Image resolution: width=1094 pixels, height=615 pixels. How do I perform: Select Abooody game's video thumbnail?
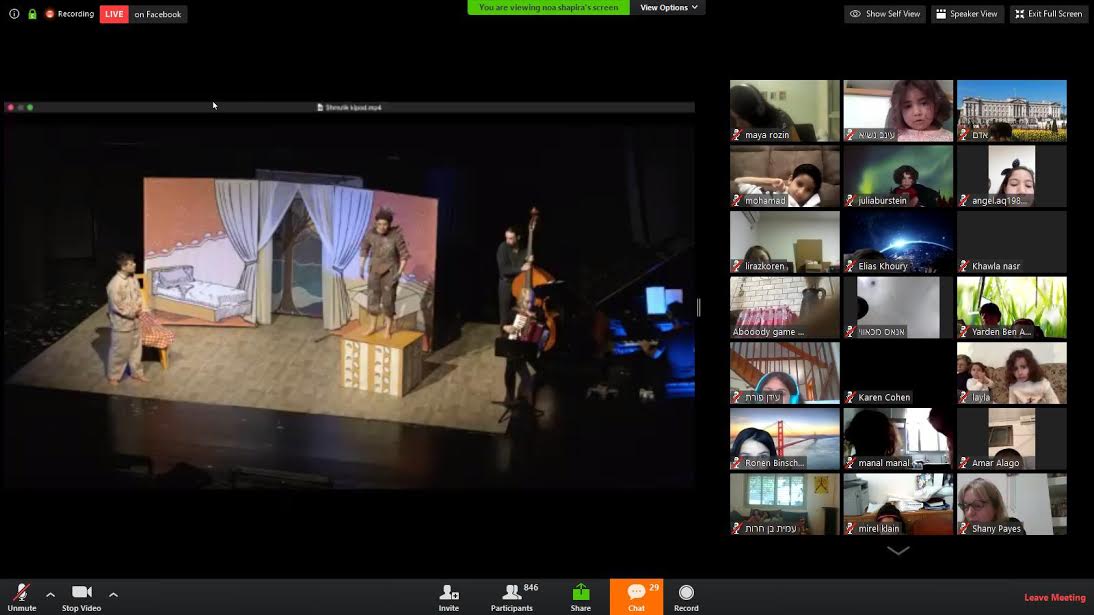785,307
